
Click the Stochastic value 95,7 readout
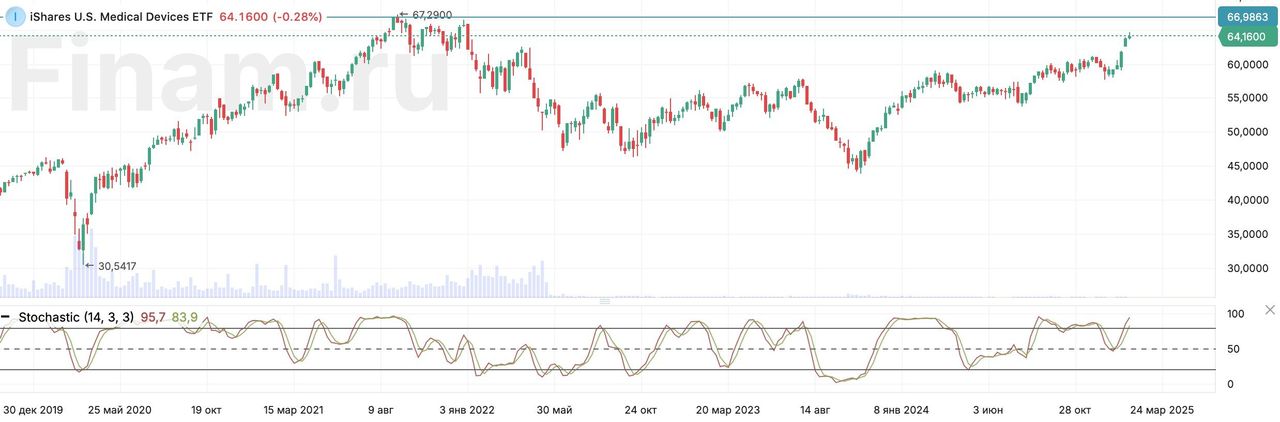(153, 317)
